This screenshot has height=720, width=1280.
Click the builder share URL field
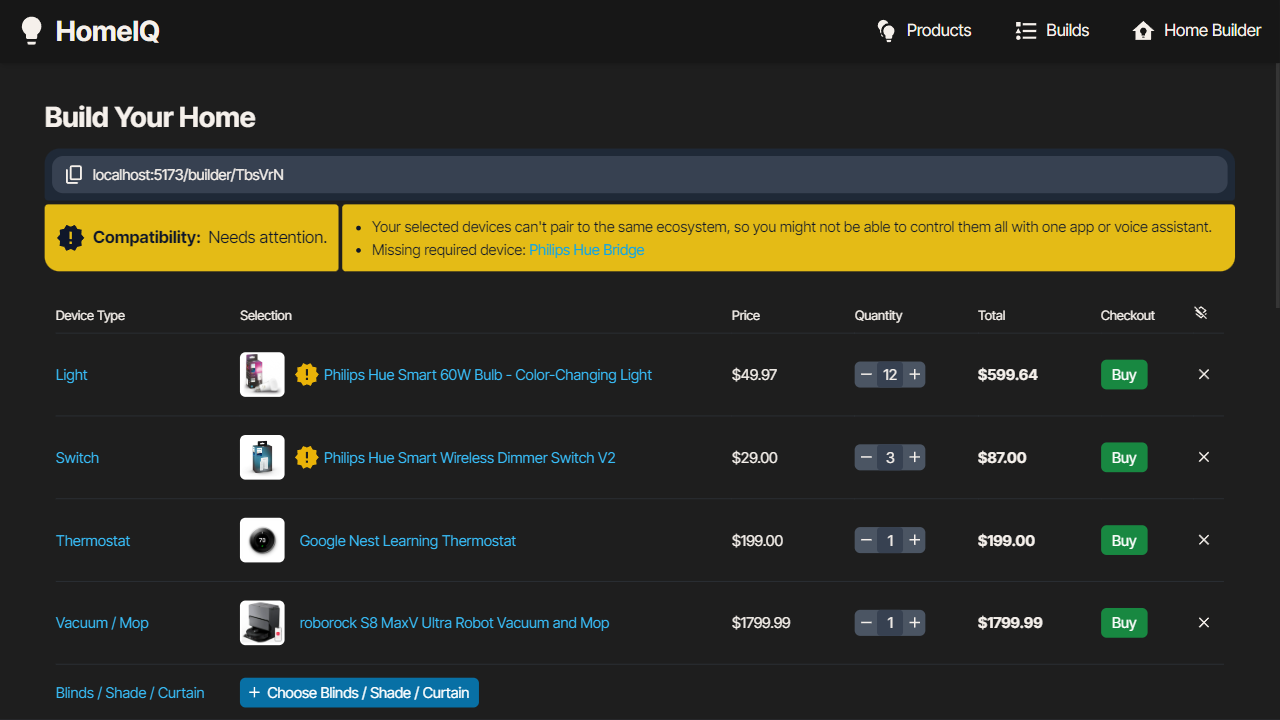pos(640,175)
